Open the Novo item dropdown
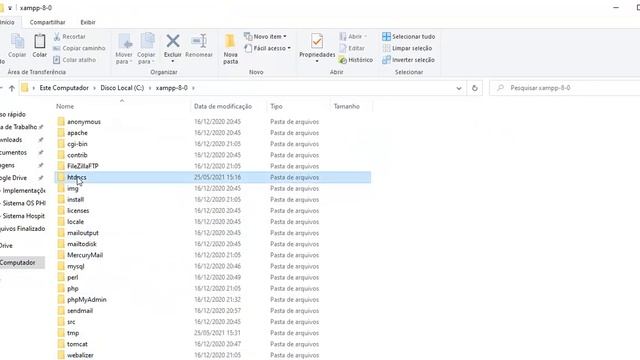Screen dimensions: 640x360 265,37
